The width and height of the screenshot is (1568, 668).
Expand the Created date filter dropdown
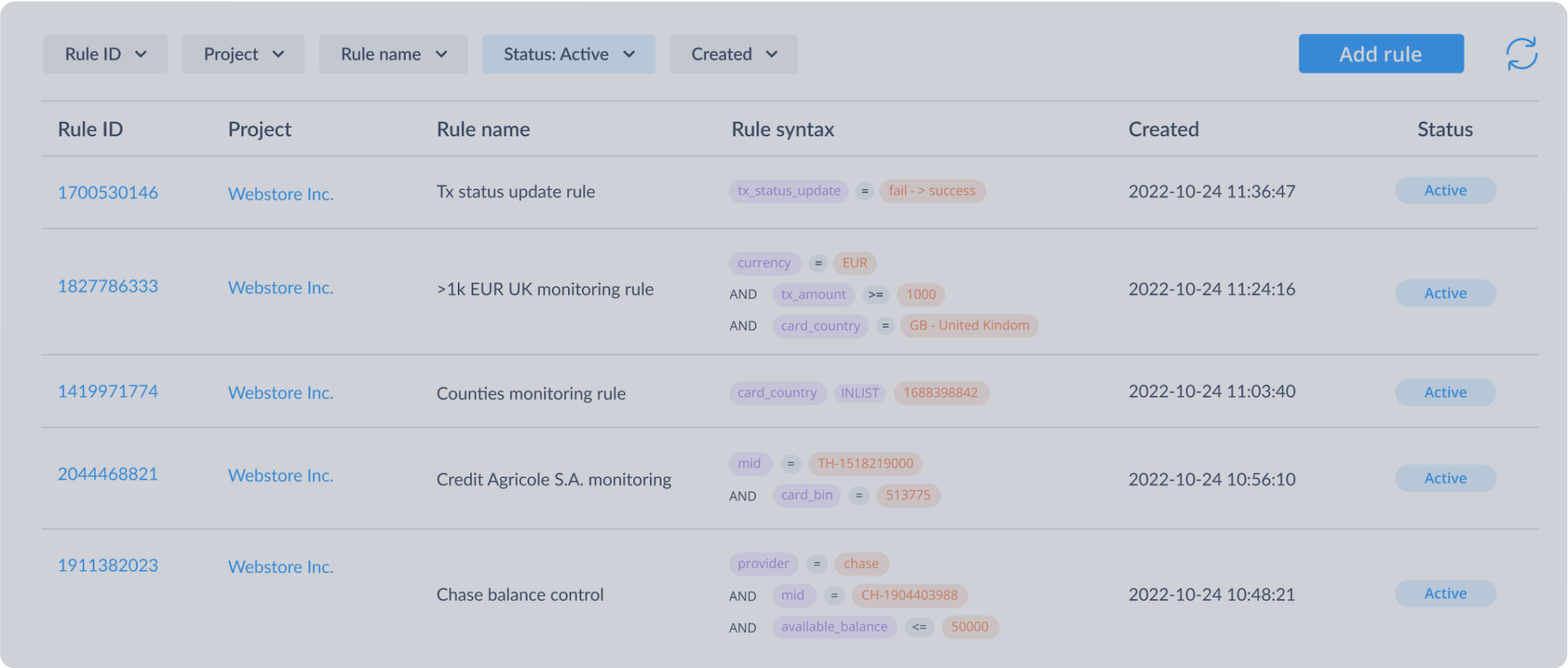733,54
